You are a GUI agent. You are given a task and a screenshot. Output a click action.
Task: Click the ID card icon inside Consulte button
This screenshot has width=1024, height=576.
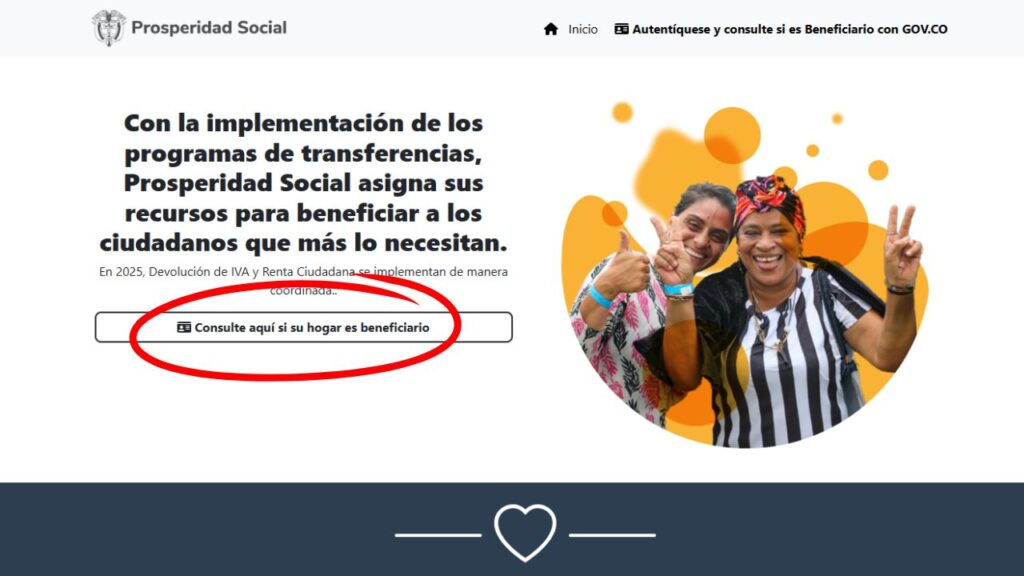[x=184, y=327]
